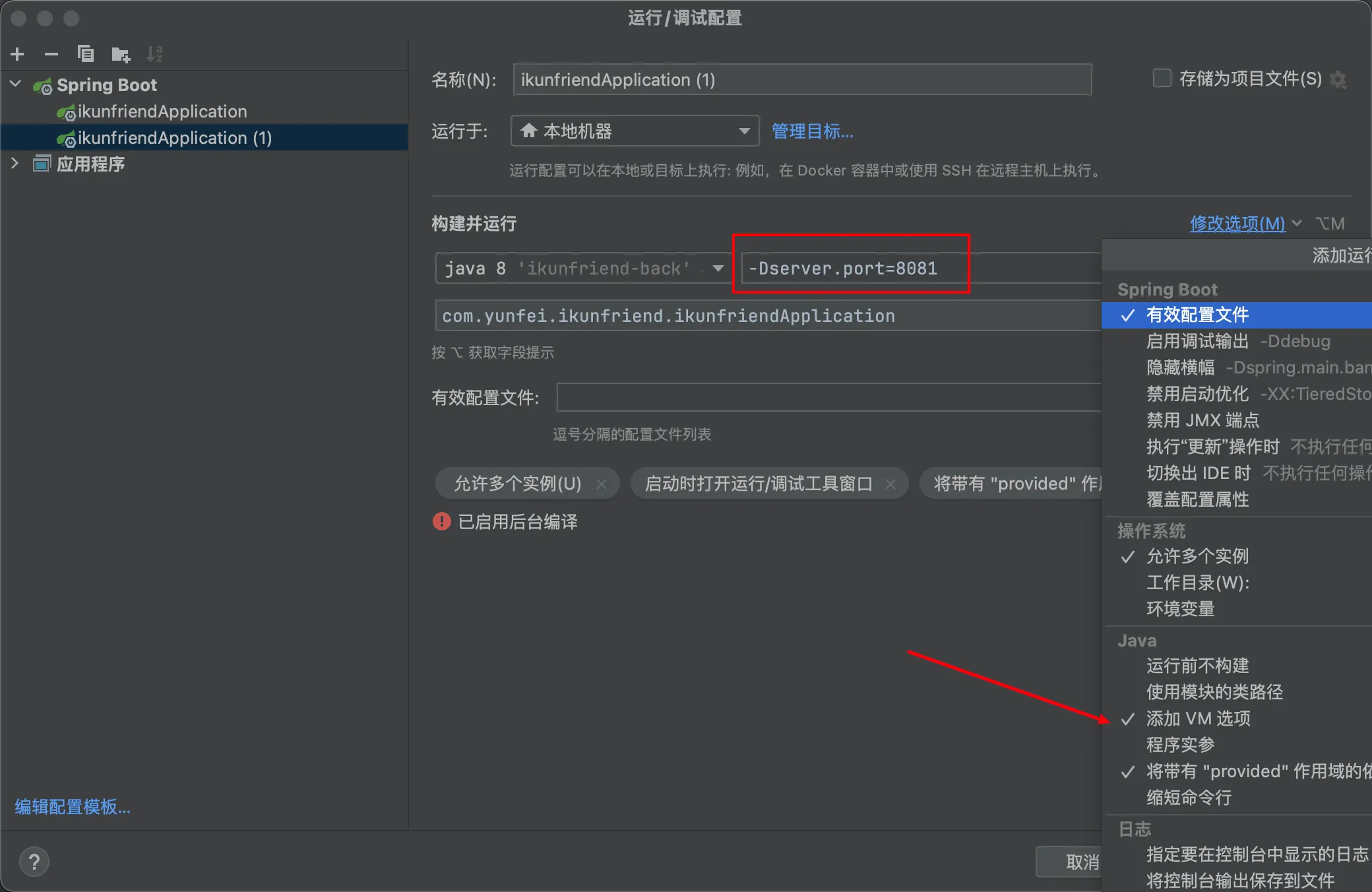Choose 执行"更新"操作时 submenu
This screenshot has height=892, width=1372.
(x=1237, y=447)
